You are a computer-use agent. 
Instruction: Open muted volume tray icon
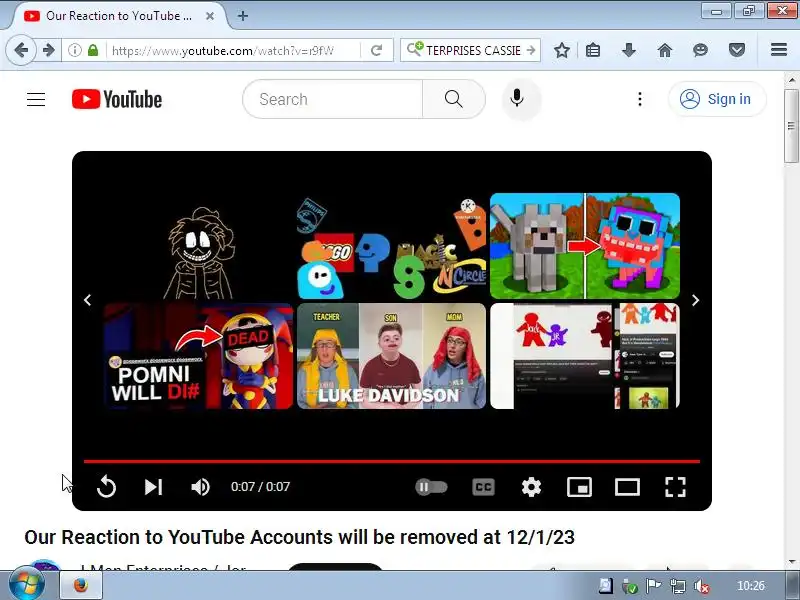point(702,586)
